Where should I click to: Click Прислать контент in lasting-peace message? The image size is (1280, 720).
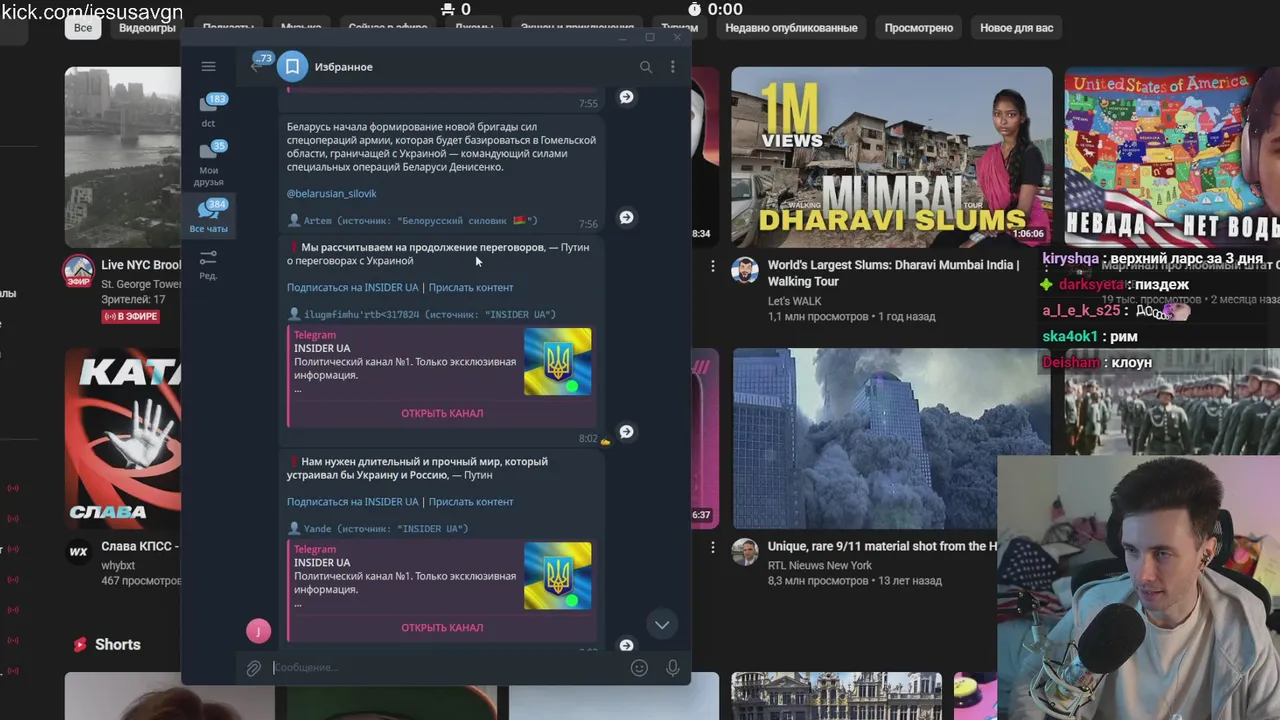(471, 502)
